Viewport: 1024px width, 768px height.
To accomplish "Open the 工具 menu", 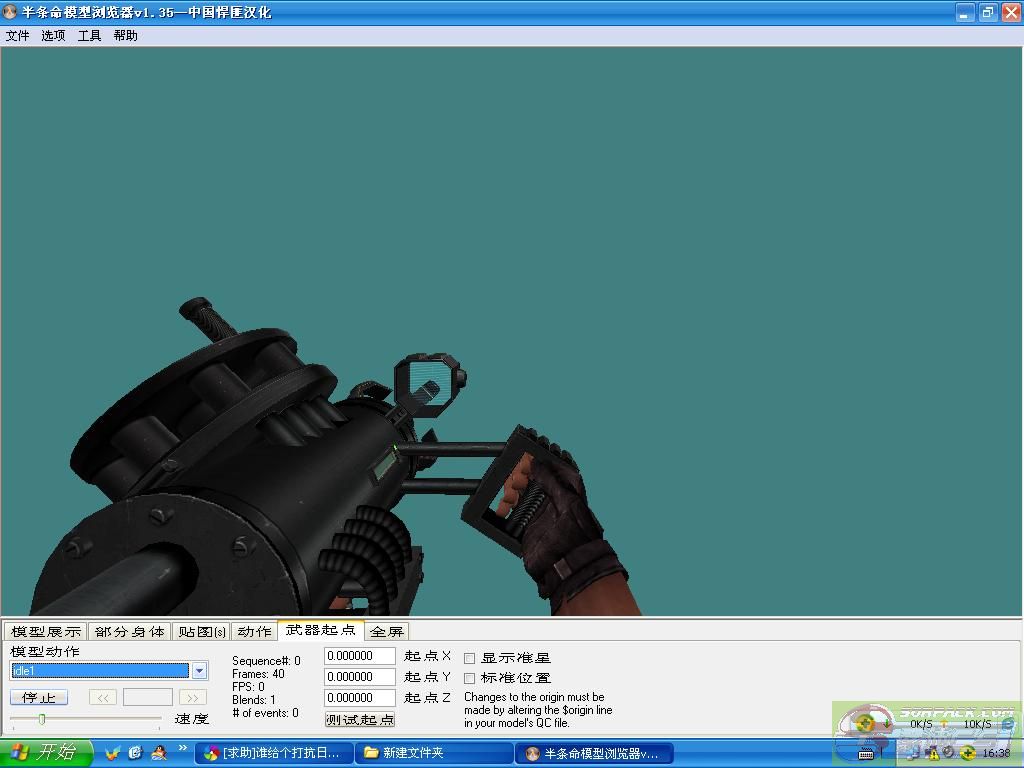I will click(89, 35).
